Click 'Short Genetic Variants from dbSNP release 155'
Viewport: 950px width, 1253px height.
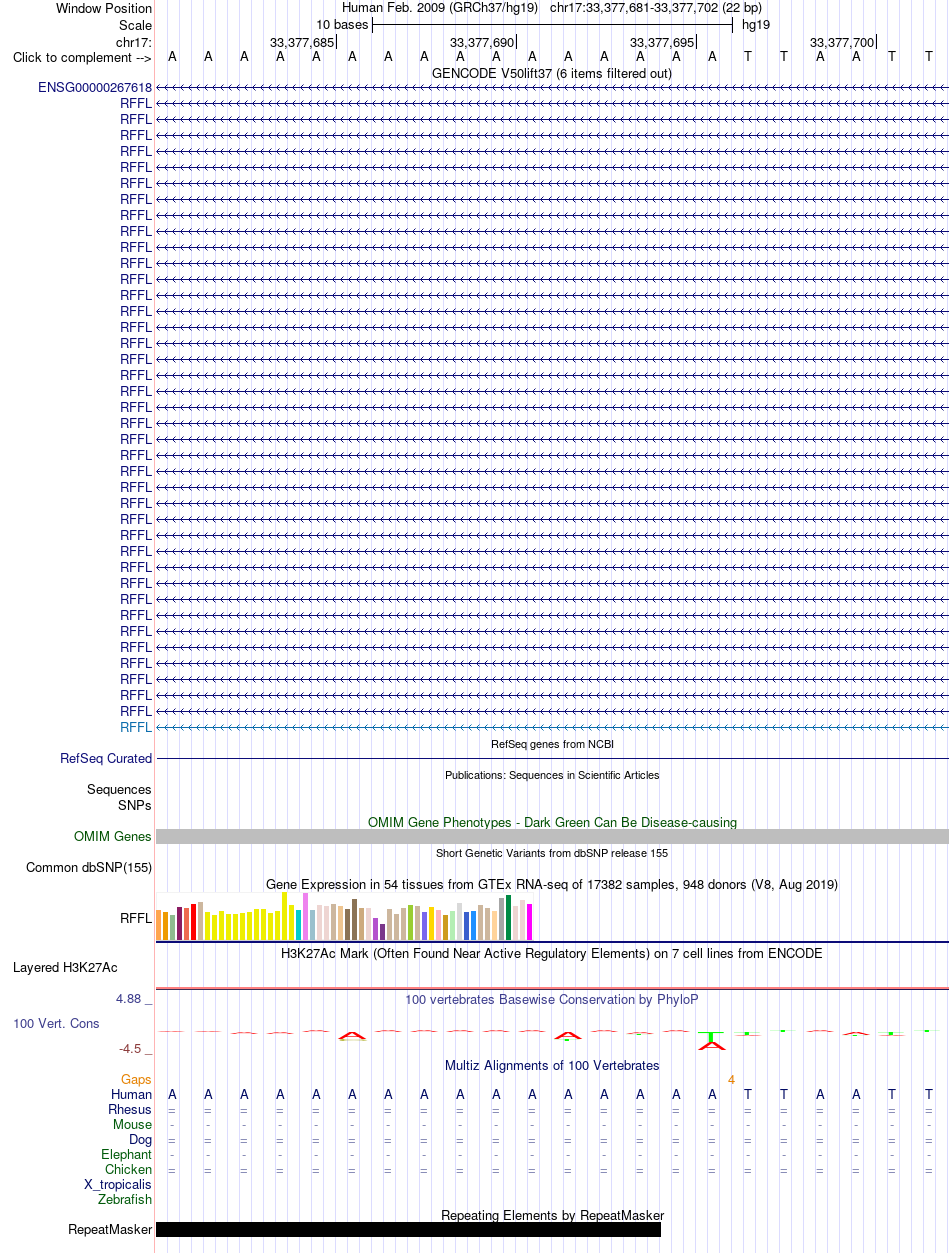(552, 853)
